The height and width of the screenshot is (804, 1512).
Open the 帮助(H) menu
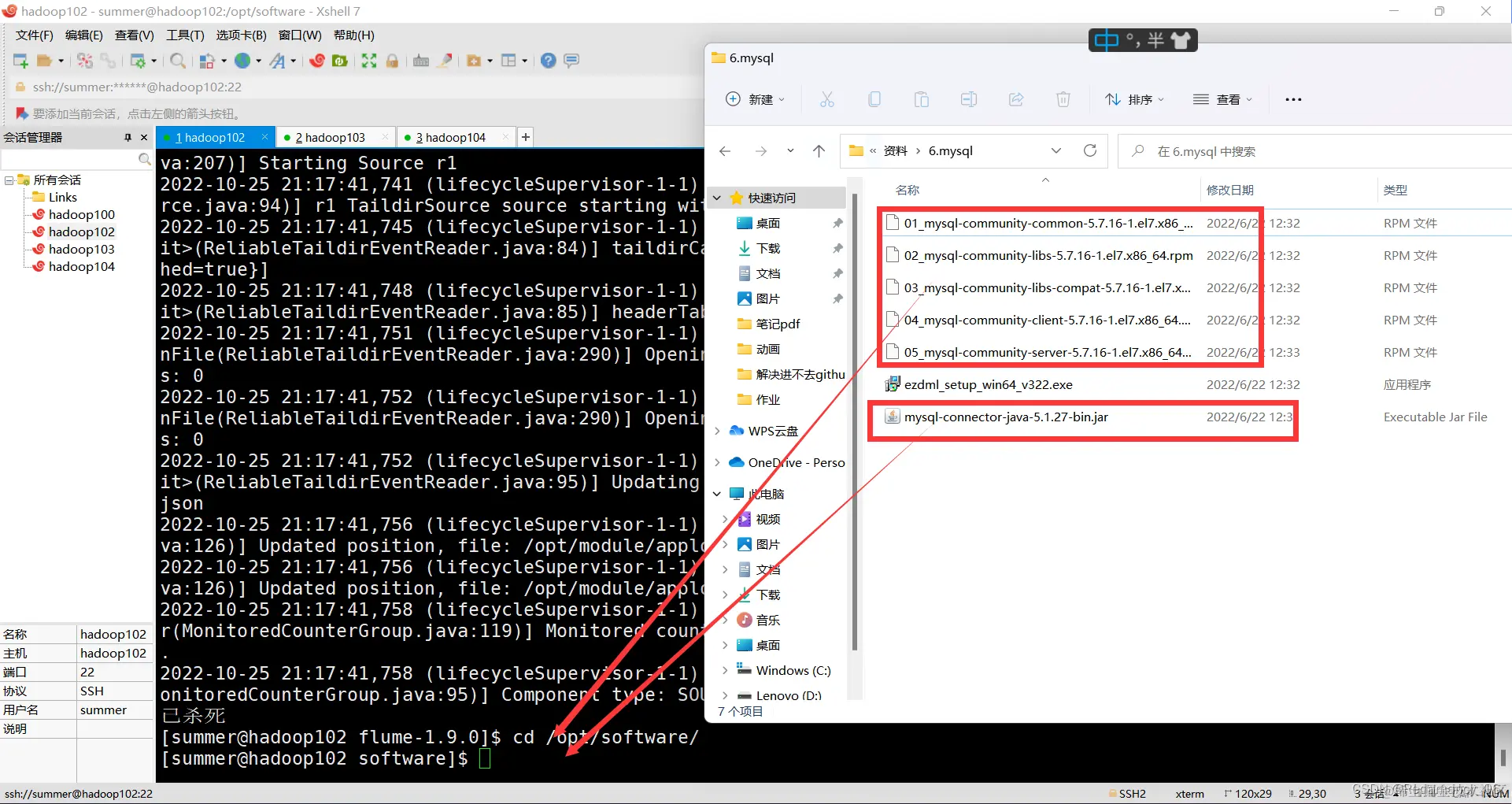tap(354, 35)
